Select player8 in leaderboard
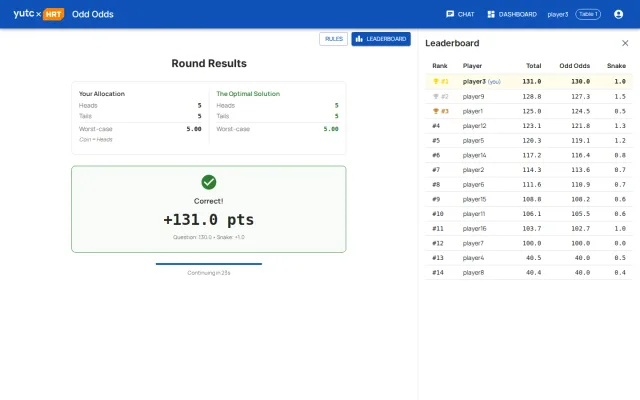 click(x=529, y=273)
